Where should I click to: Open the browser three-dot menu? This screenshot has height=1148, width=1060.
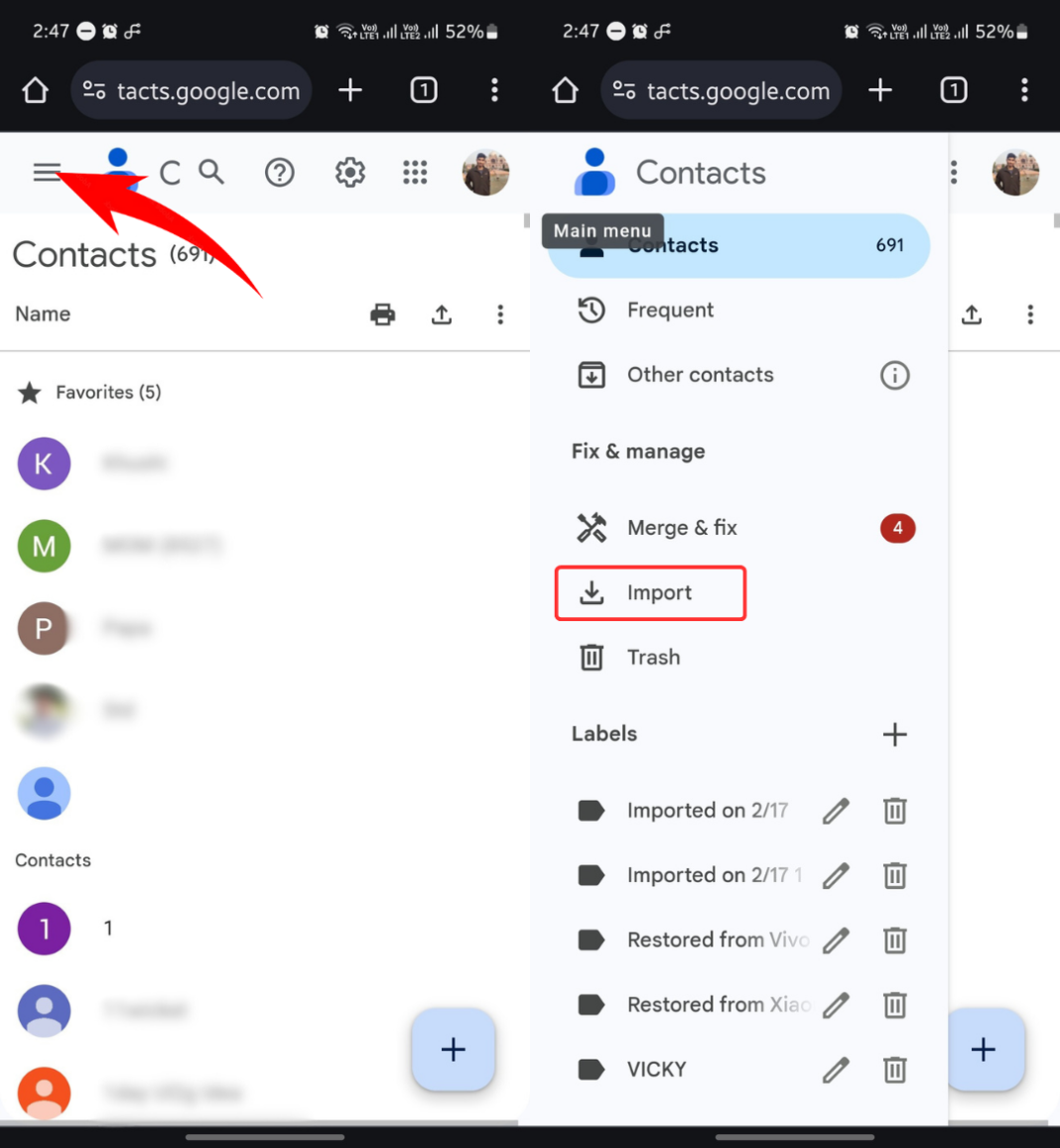click(x=494, y=90)
